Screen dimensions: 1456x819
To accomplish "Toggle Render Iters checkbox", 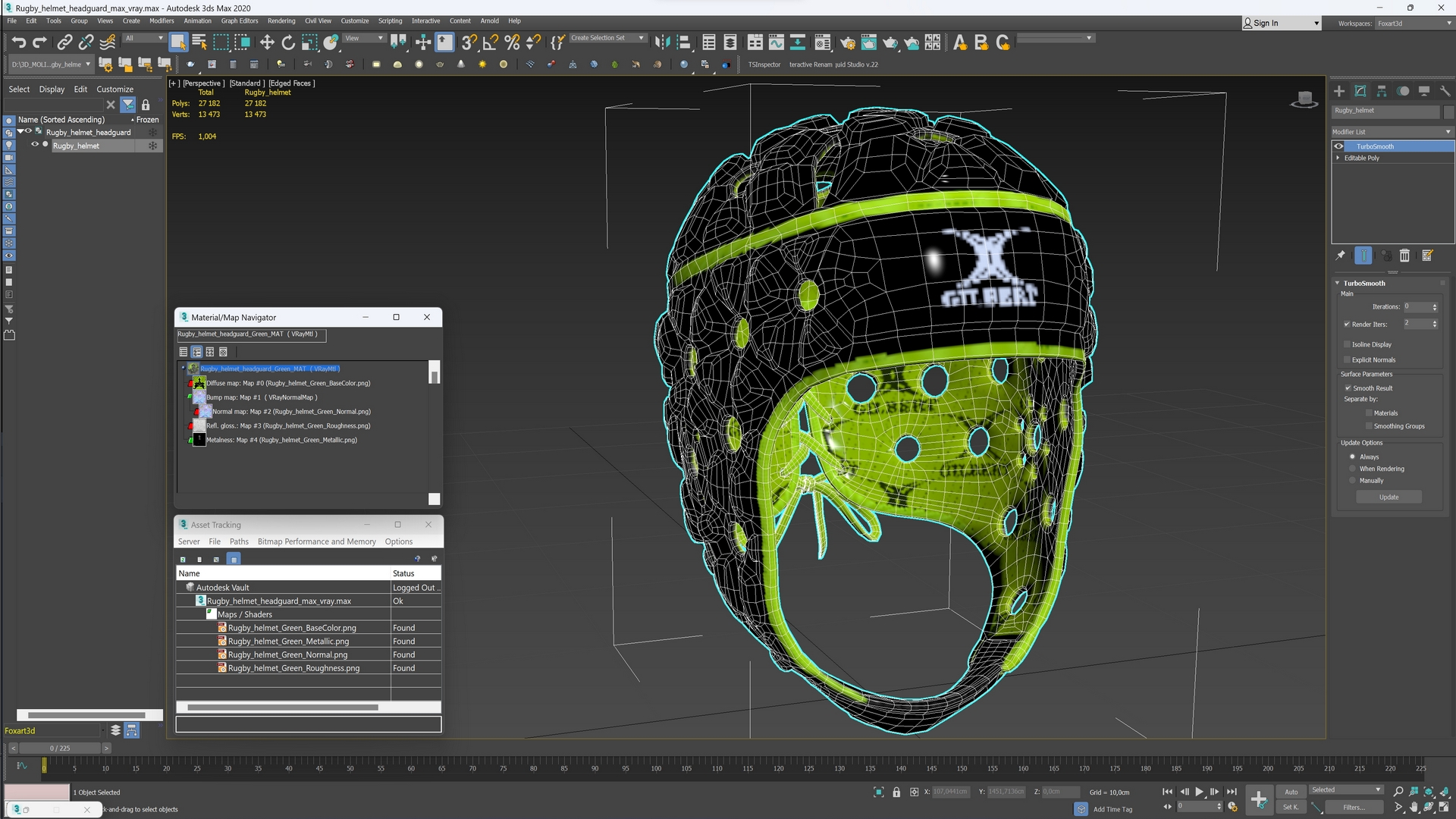I will point(1348,325).
